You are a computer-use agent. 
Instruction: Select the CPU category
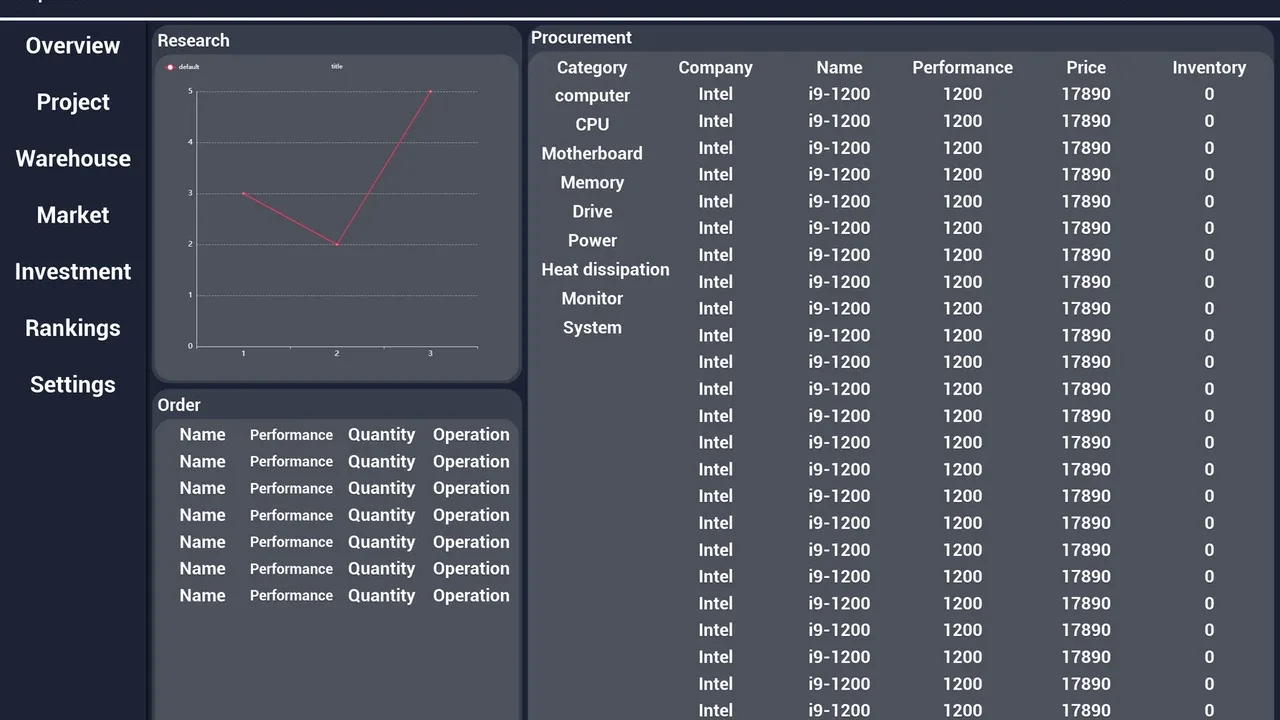(x=592, y=125)
